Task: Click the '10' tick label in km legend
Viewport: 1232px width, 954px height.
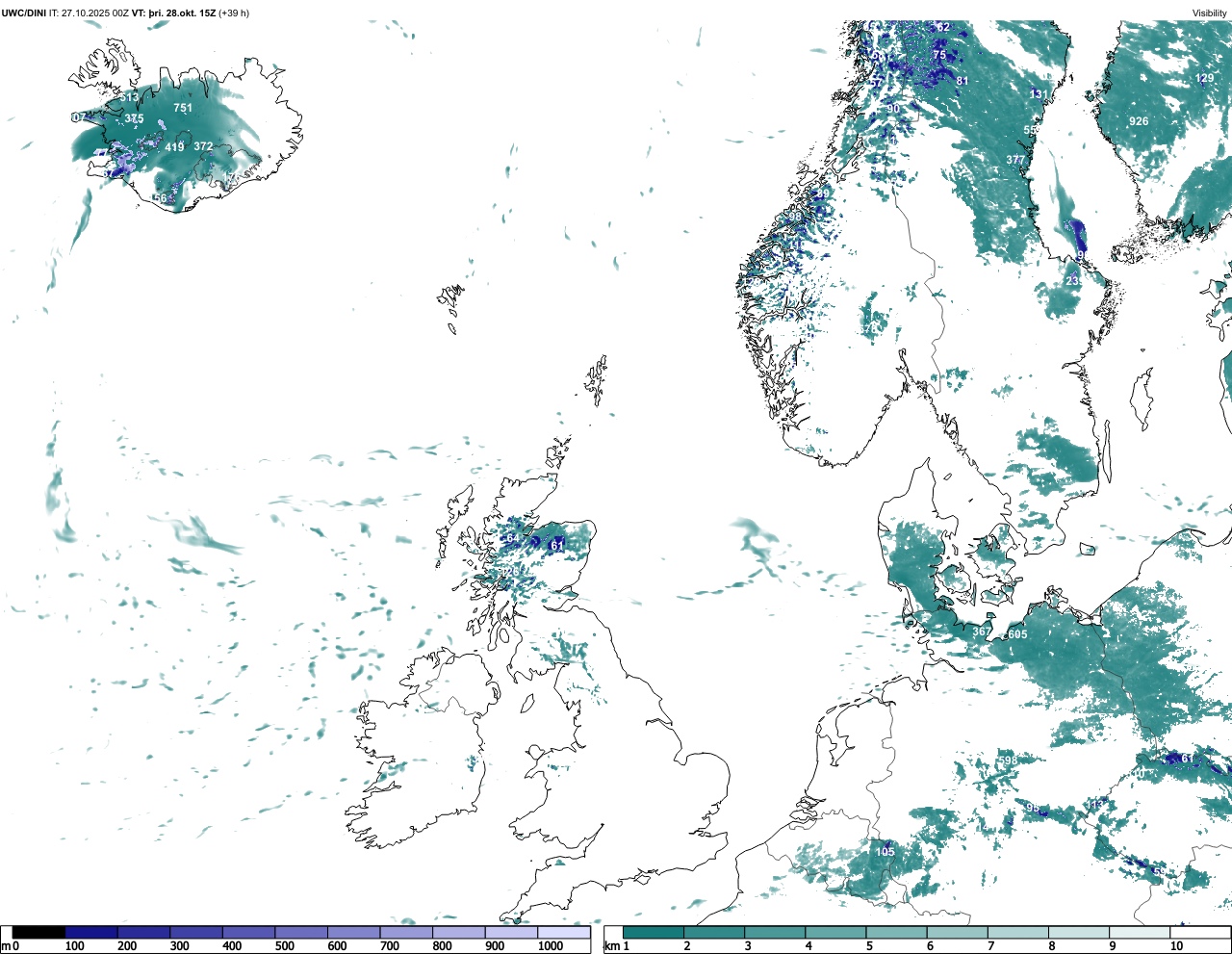Action: 1176,946
